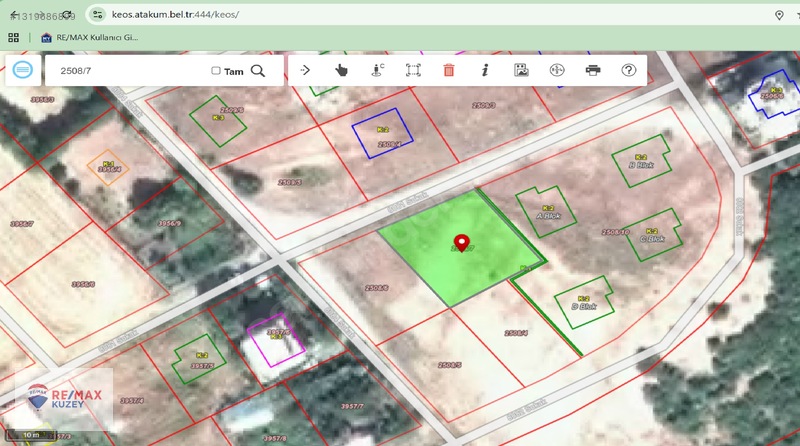Select parcel label 2508/4
This screenshot has width=800, height=446.
516,333
